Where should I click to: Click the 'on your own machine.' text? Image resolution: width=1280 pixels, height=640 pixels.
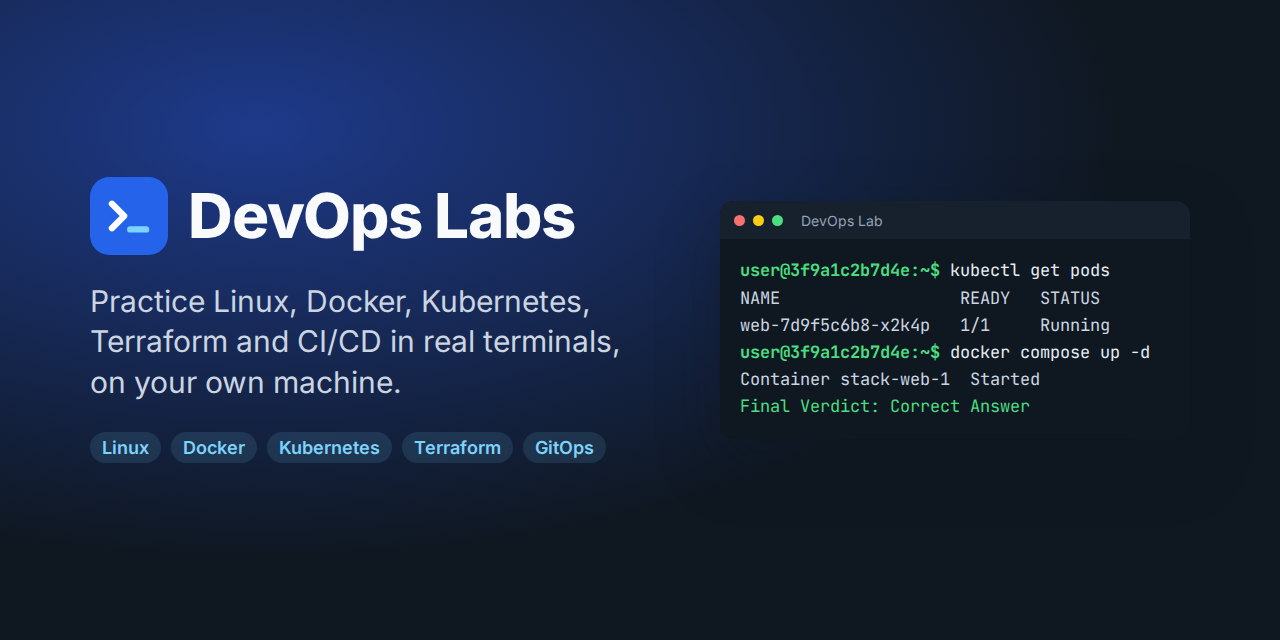pos(246,383)
